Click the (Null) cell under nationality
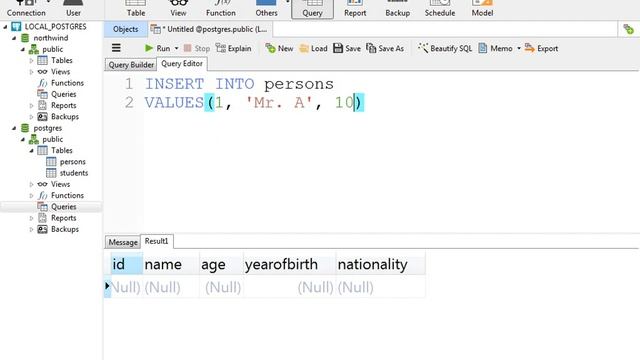The width and height of the screenshot is (640, 360). click(x=380, y=287)
